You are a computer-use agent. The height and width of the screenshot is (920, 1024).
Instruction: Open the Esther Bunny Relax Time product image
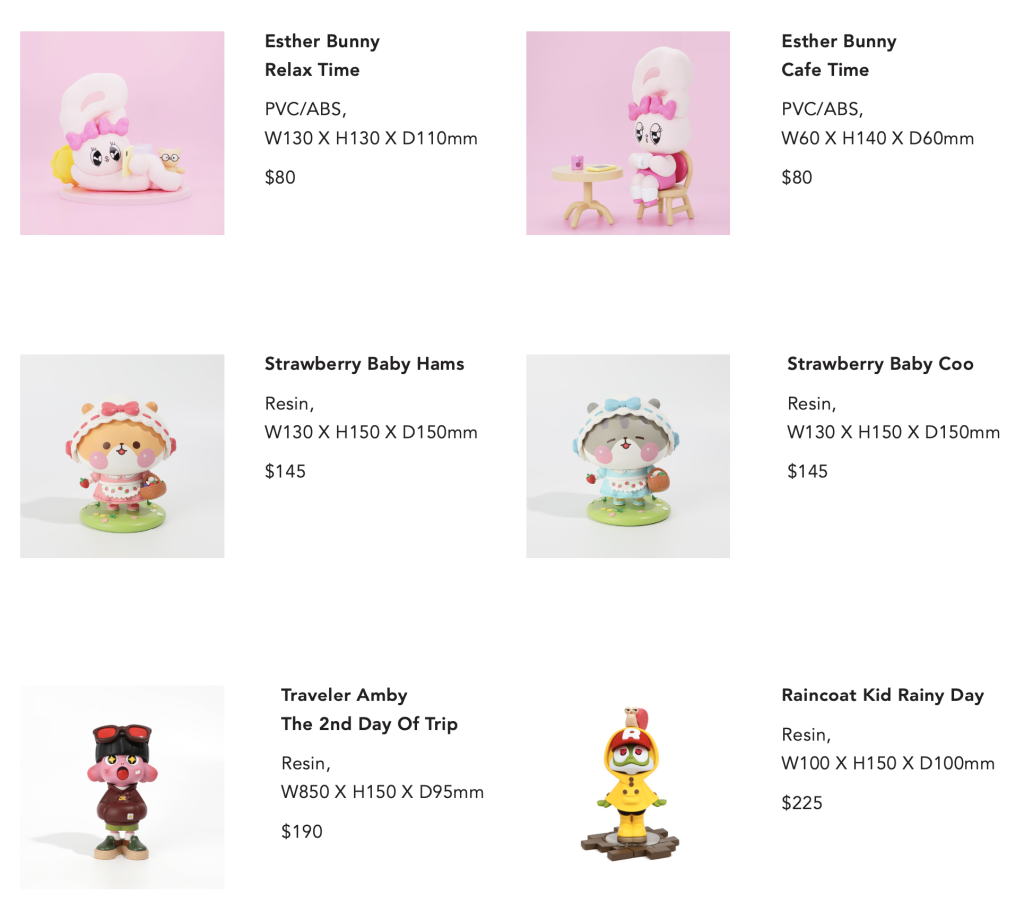(122, 133)
